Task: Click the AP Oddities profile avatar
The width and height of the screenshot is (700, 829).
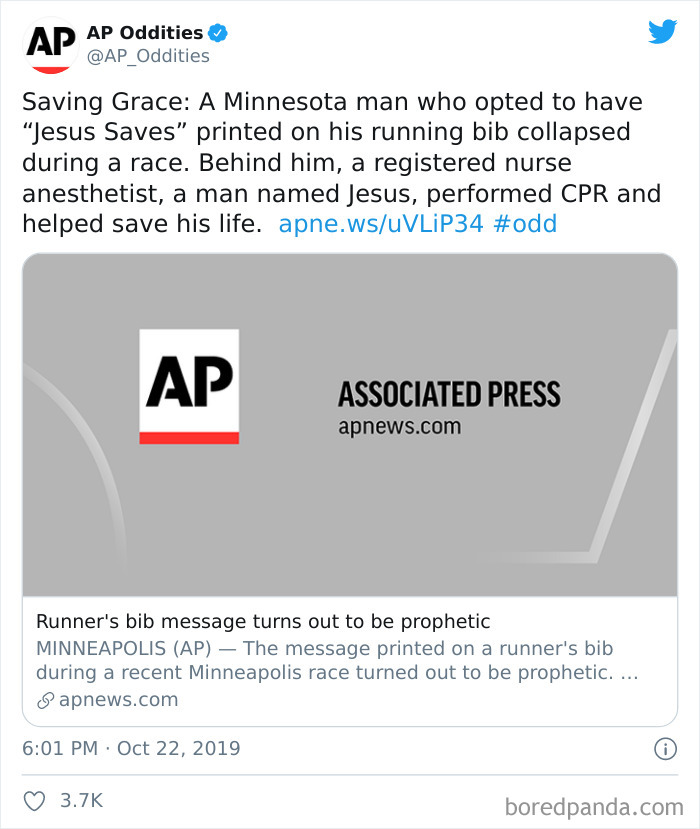Action: click(46, 44)
